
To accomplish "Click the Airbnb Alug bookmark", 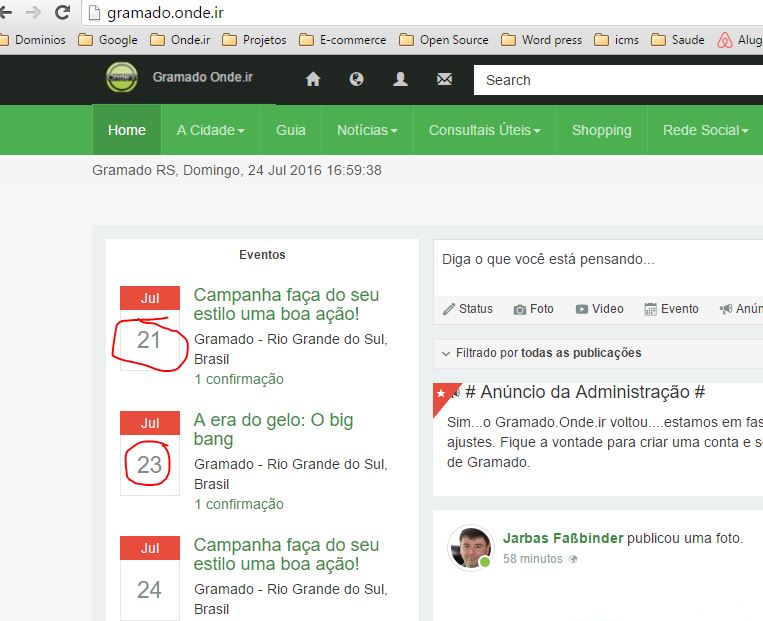I will [x=740, y=40].
